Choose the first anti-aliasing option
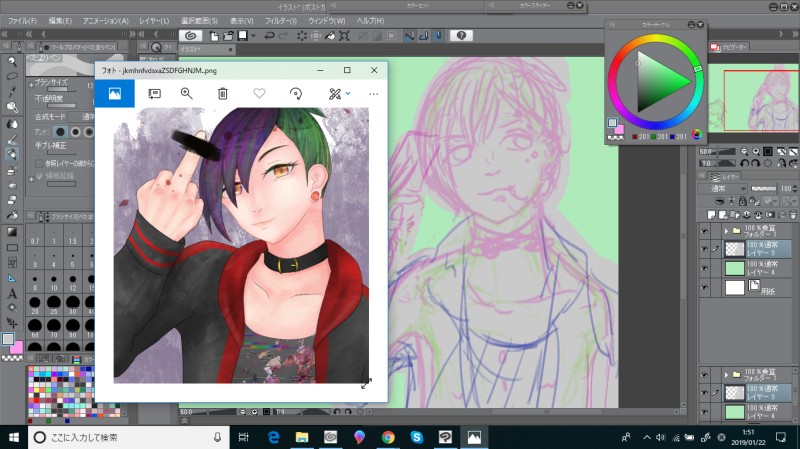The image size is (800, 449). (x=60, y=132)
